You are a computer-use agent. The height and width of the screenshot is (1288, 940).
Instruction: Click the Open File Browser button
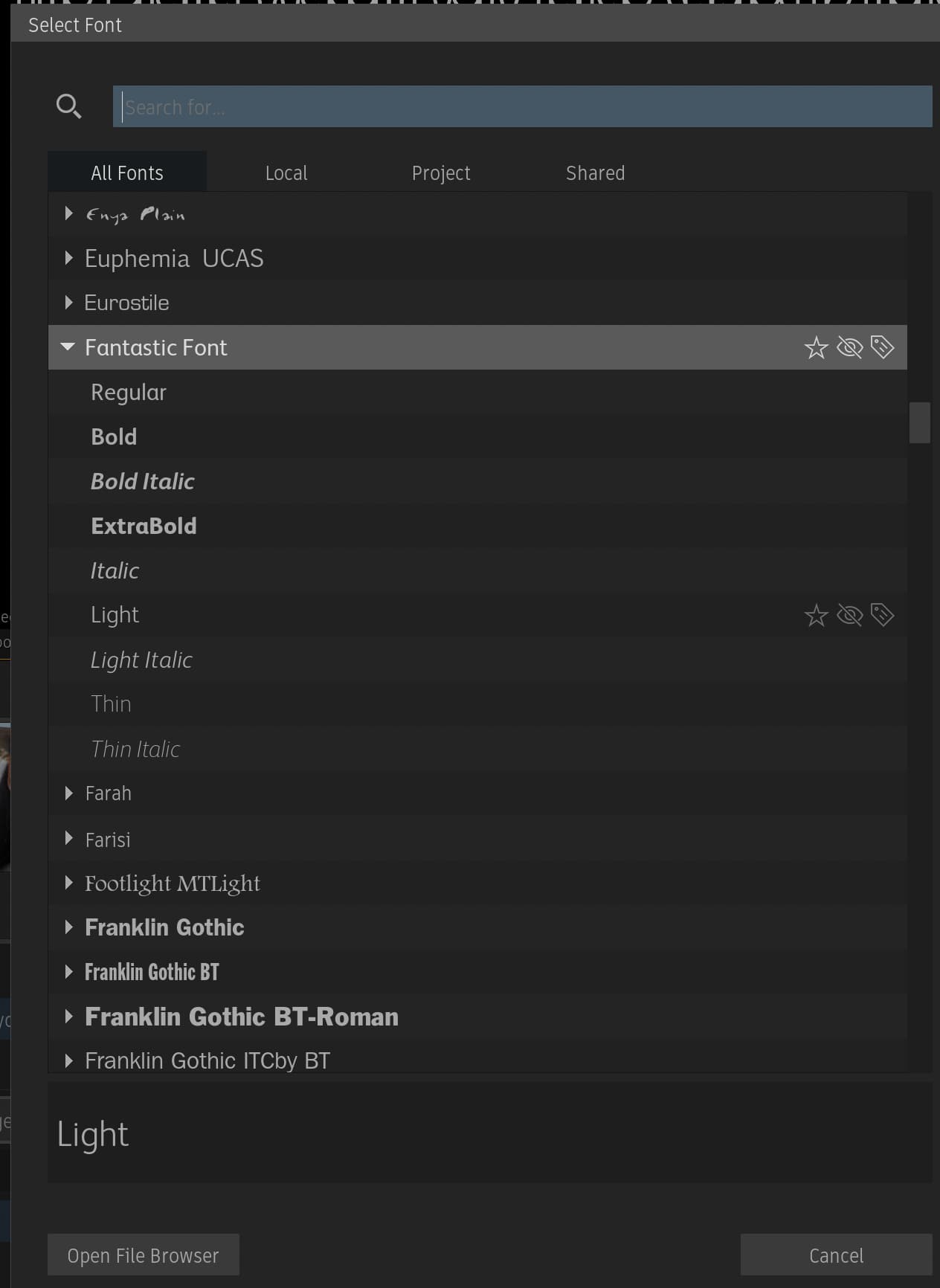click(x=144, y=1255)
